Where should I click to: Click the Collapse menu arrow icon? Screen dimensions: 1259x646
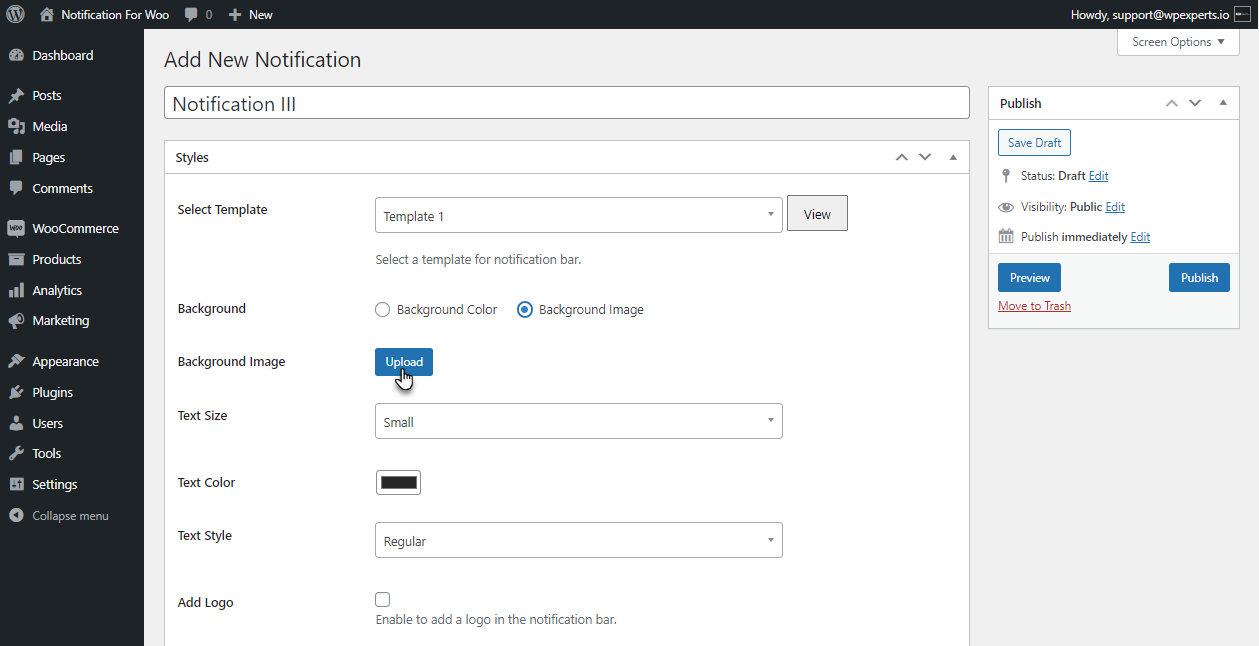[x=16, y=516]
